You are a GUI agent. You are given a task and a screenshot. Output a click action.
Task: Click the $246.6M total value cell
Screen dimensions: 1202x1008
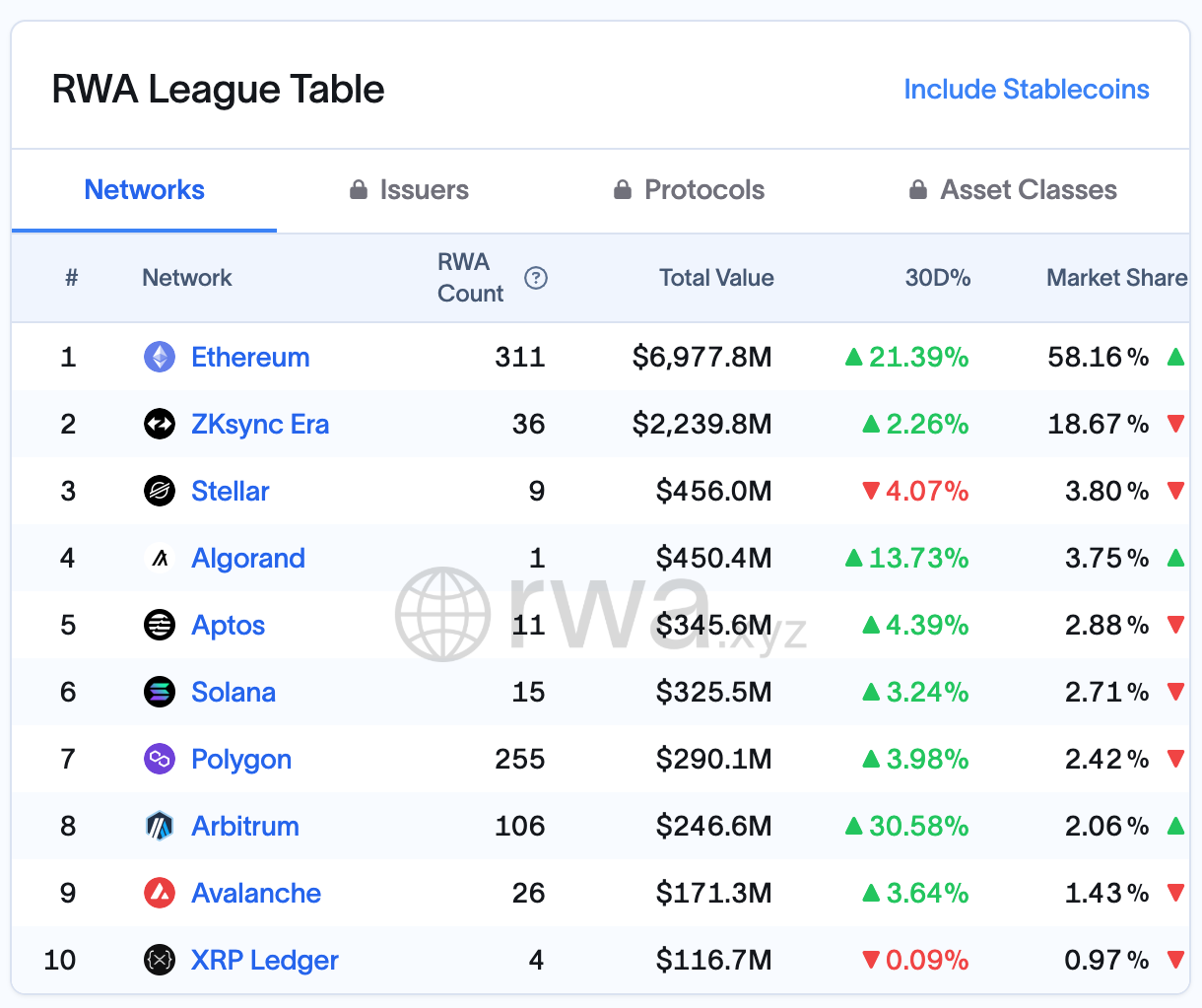click(714, 826)
